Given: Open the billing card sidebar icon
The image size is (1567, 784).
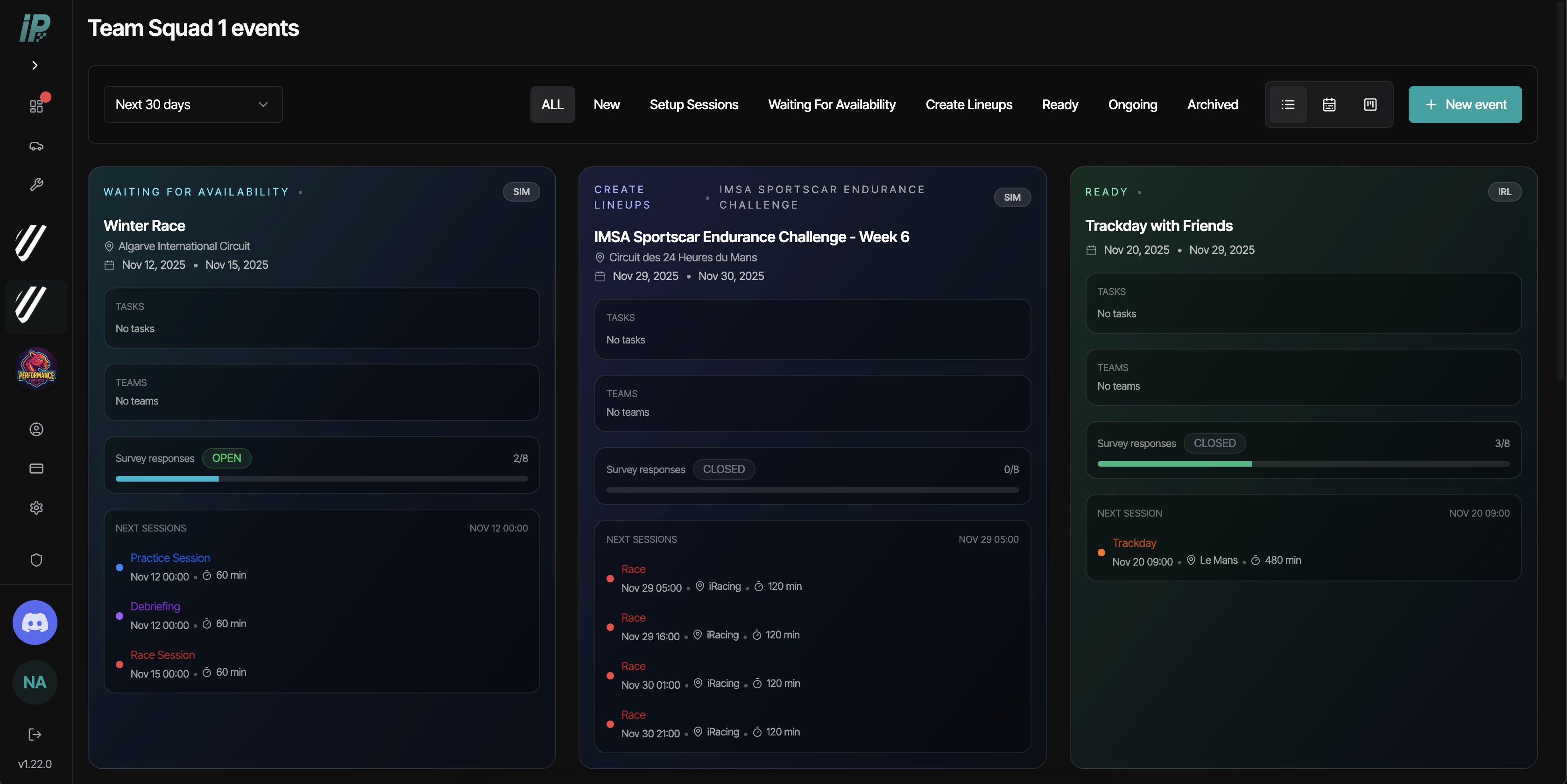Looking at the screenshot, I should click(x=36, y=468).
